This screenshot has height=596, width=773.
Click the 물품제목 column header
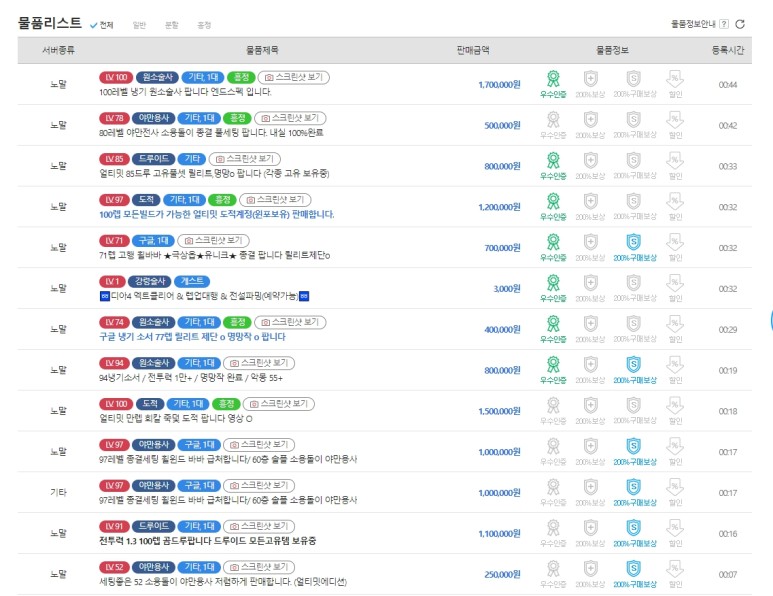click(x=262, y=50)
